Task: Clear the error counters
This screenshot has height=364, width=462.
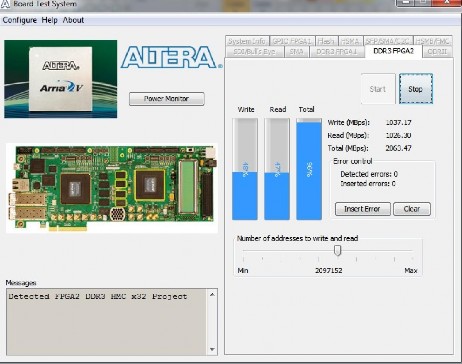Action: coord(412,209)
